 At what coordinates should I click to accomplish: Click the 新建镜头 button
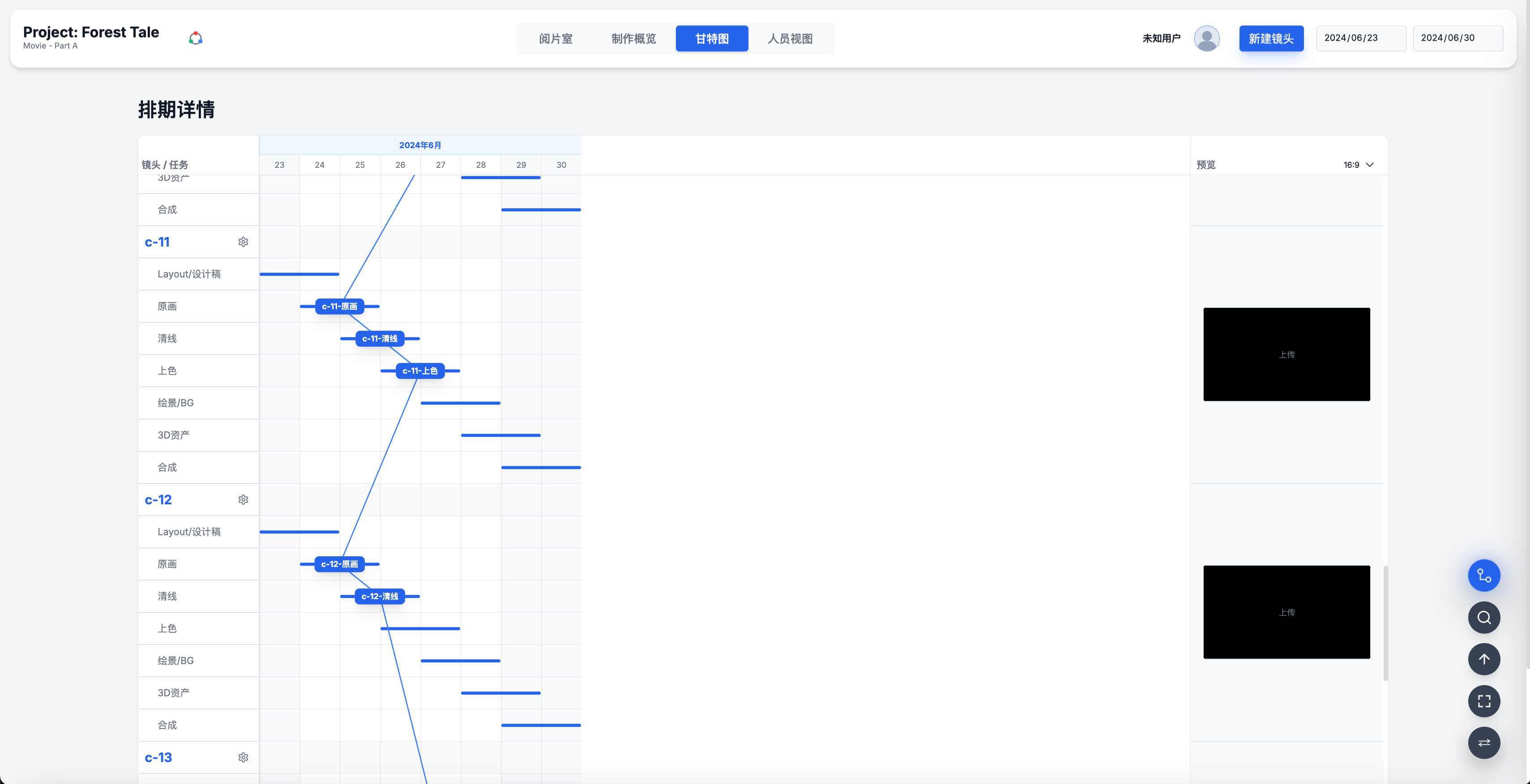[x=1271, y=38]
